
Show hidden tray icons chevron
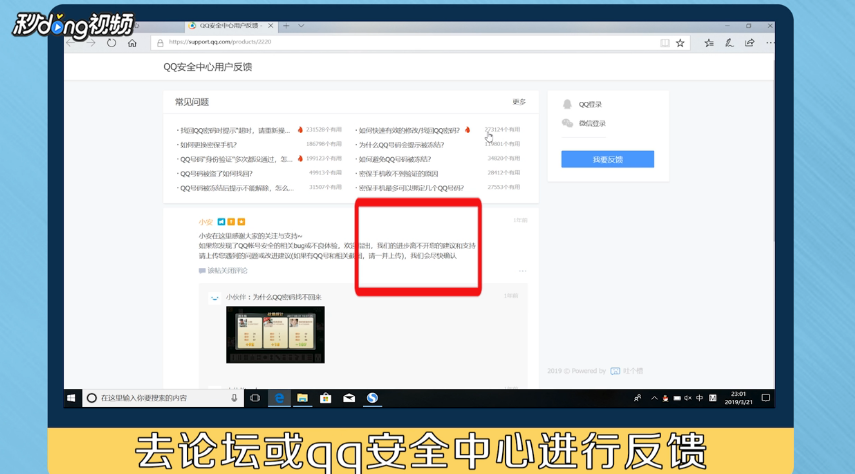(654, 398)
